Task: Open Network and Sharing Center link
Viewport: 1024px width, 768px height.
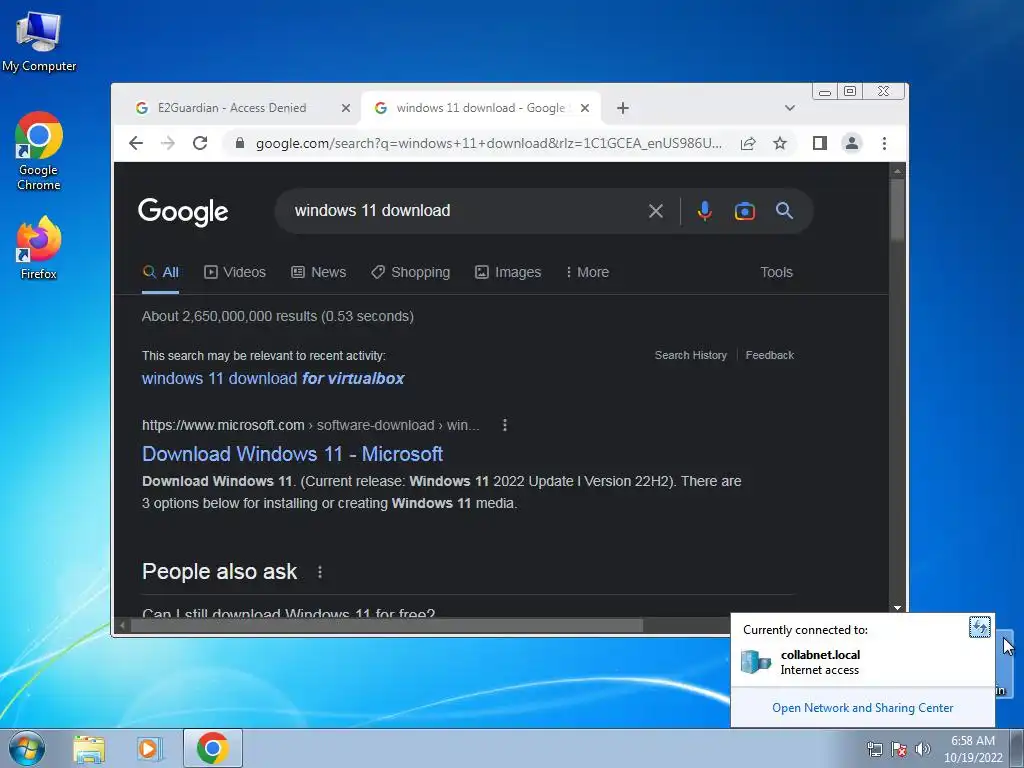Action: click(863, 708)
